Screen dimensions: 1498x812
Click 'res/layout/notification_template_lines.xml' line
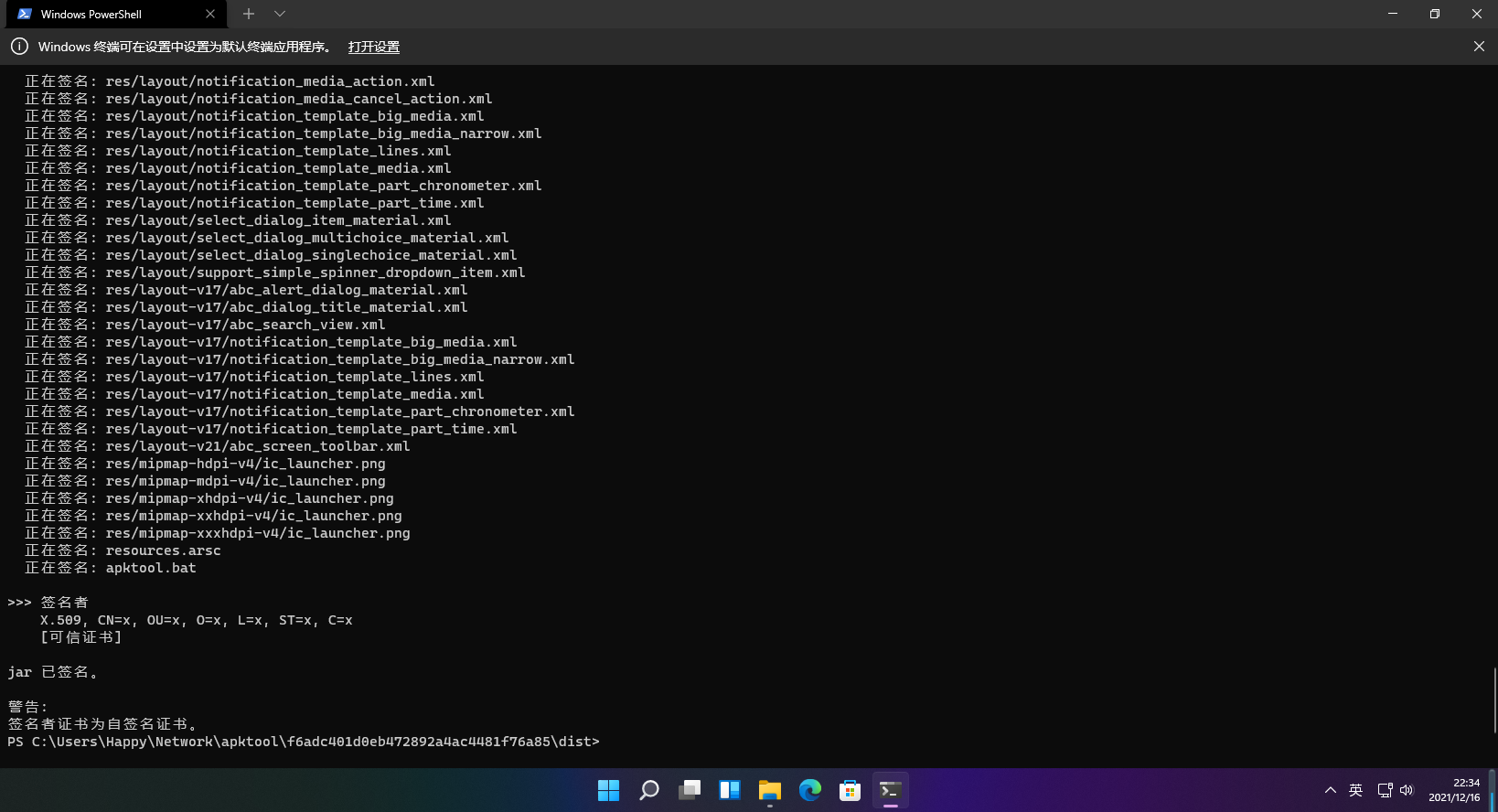point(239,151)
